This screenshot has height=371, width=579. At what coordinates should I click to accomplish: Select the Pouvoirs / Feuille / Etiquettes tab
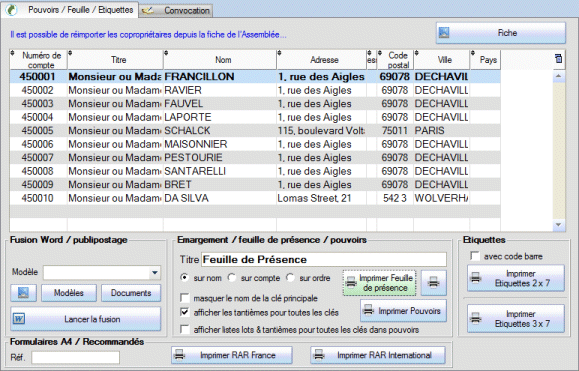(x=70, y=10)
